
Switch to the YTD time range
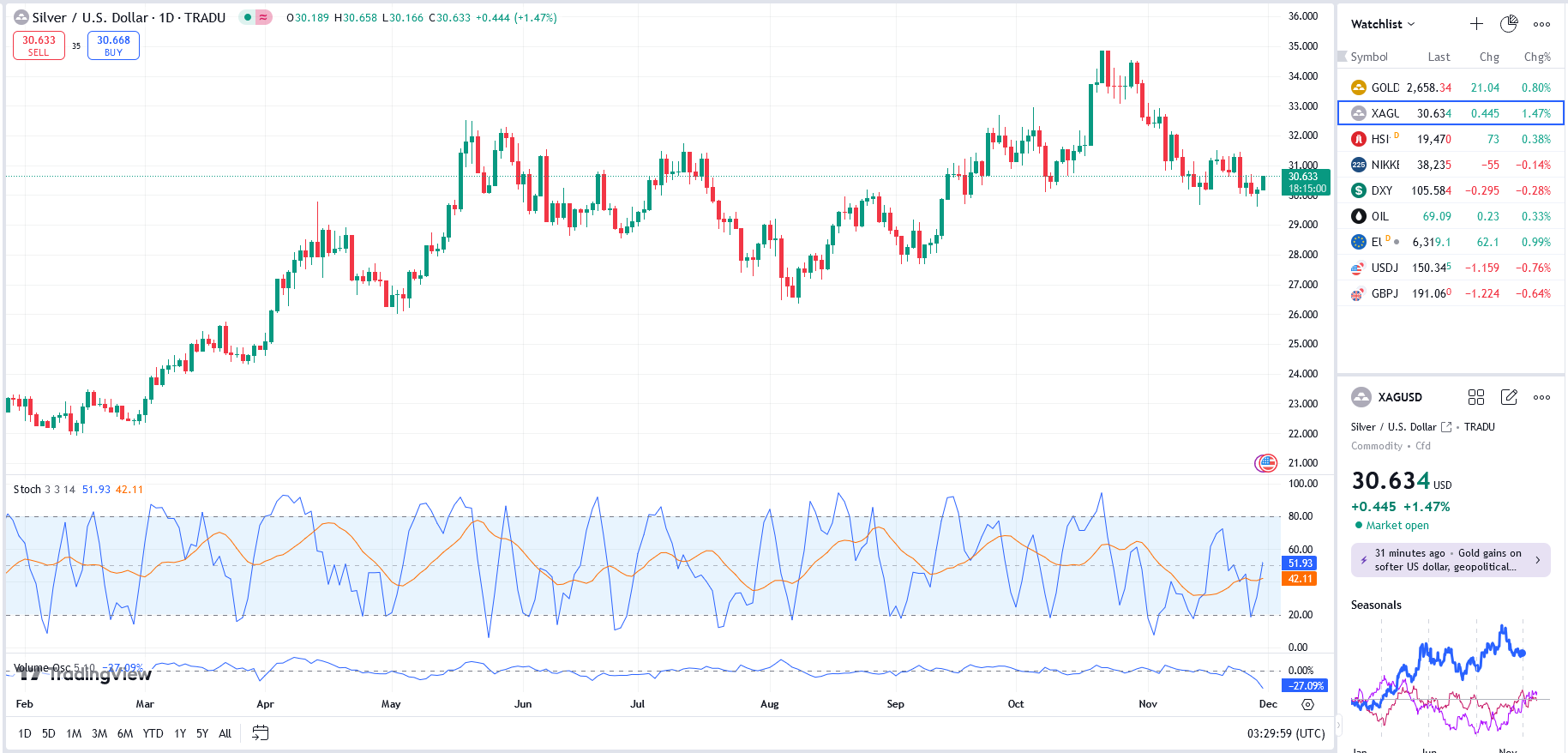point(153,733)
